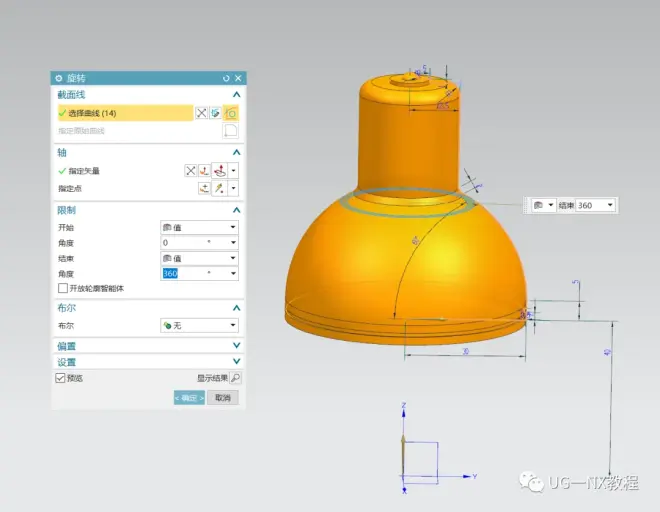660x512 pixels.
Task: Collapse the 限制 section
Action: (x=236, y=211)
